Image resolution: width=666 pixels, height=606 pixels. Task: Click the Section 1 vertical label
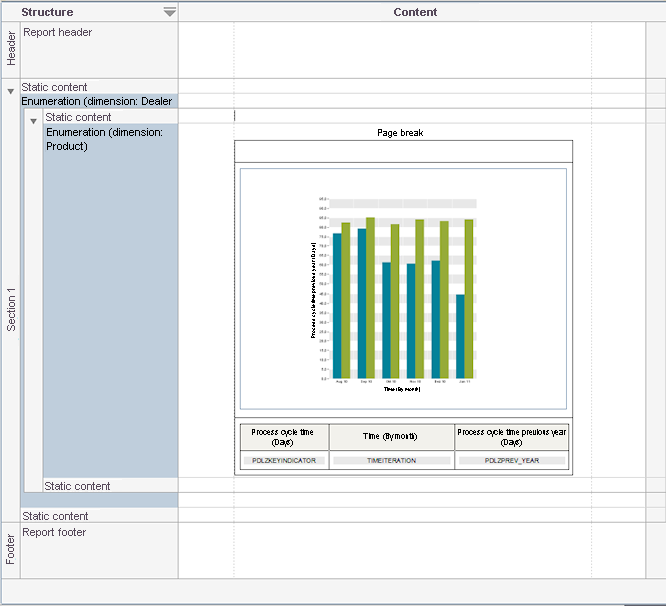pos(11,309)
